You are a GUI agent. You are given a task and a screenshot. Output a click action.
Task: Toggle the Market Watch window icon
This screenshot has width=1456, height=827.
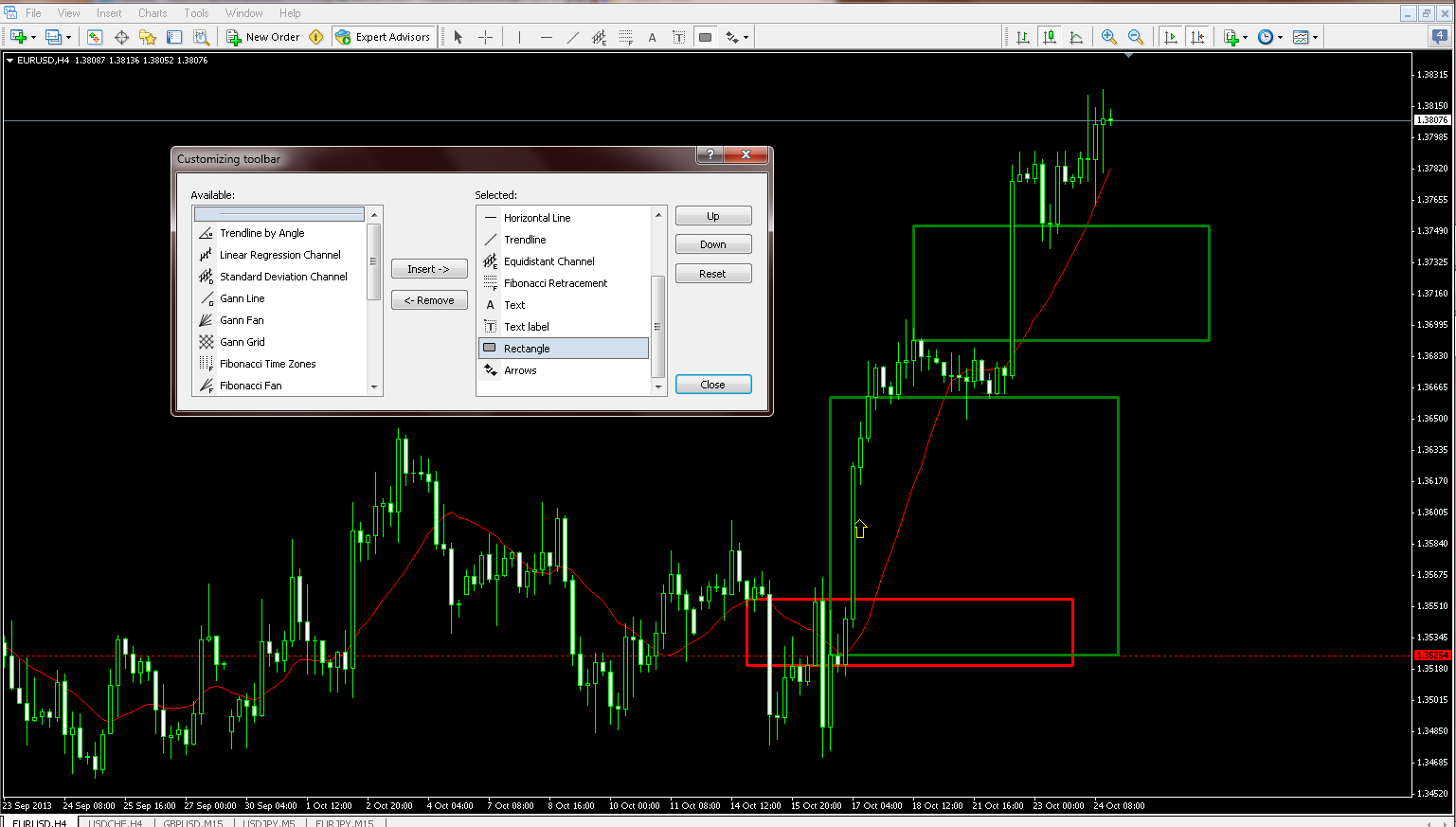pyautogui.click(x=95, y=37)
